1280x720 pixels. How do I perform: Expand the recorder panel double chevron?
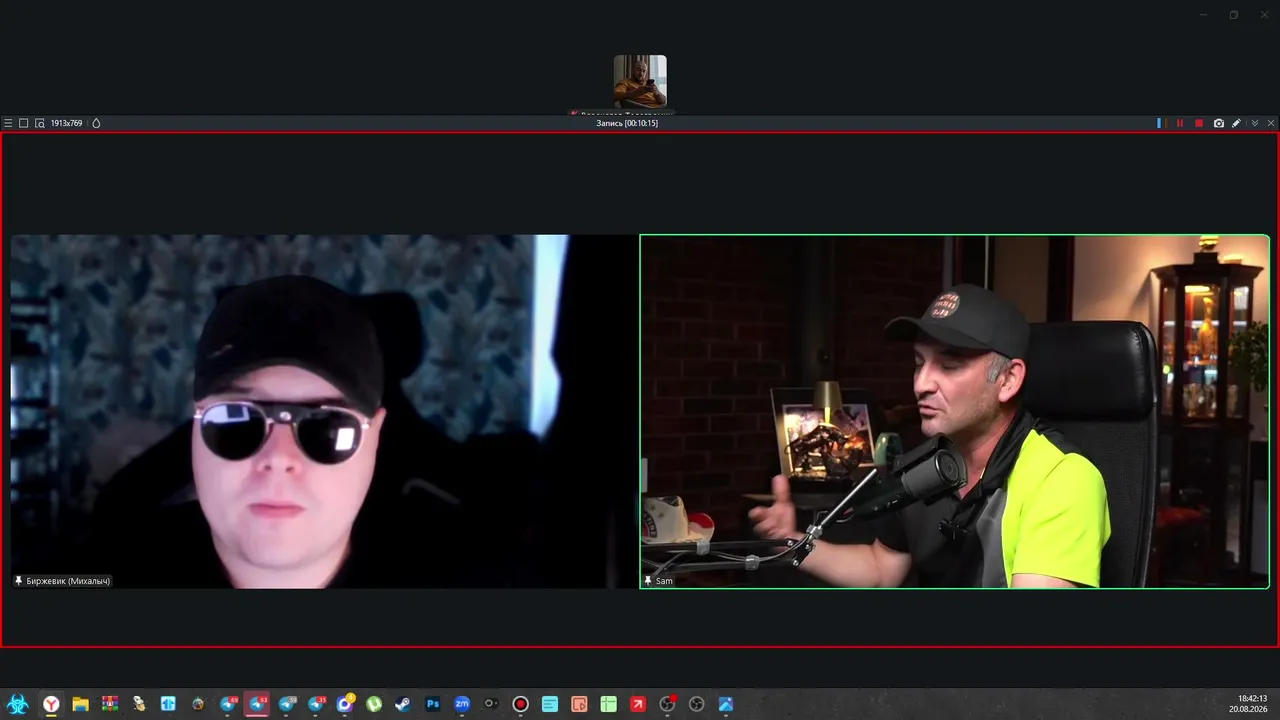[x=1255, y=123]
